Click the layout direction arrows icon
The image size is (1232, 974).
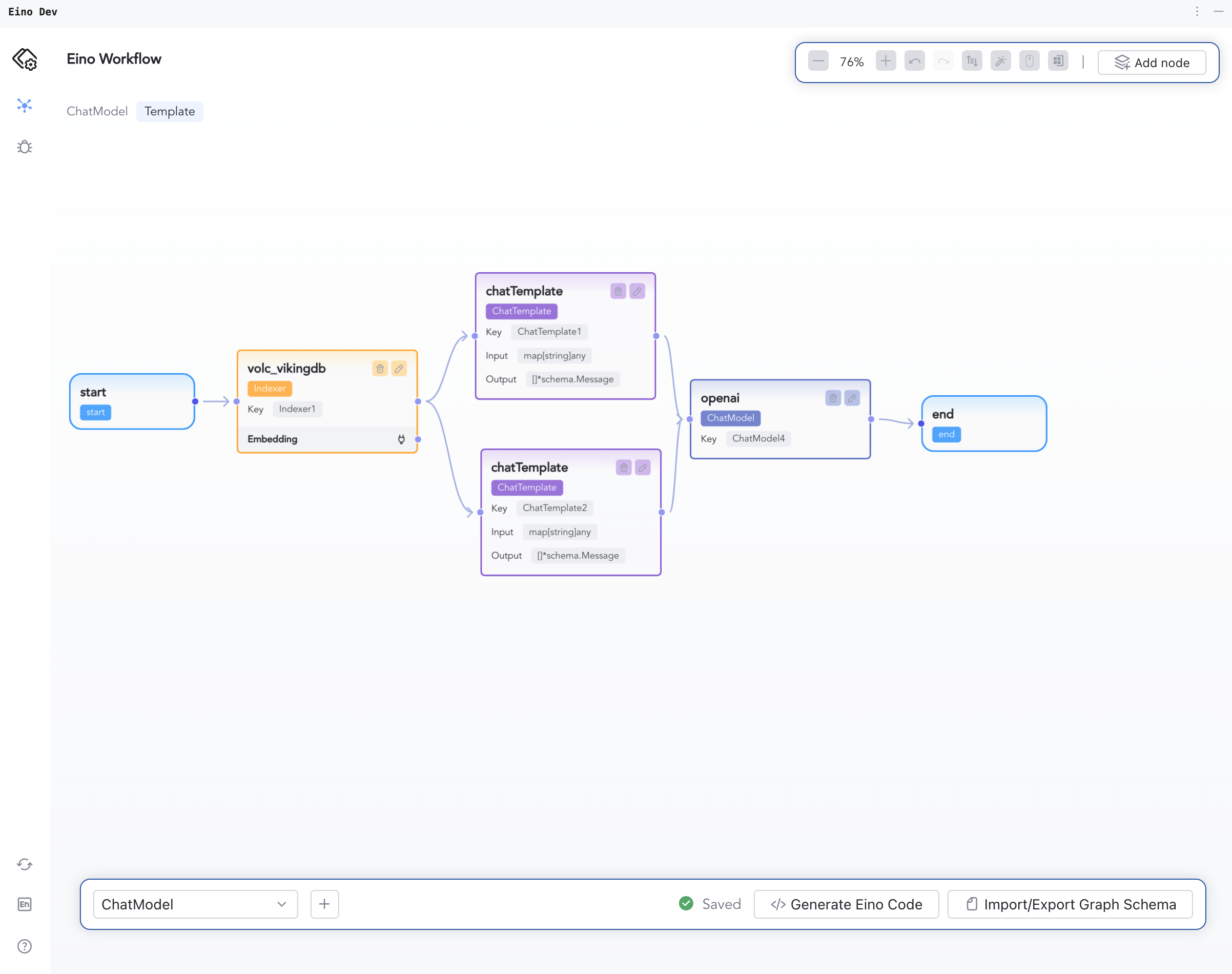[x=972, y=61]
